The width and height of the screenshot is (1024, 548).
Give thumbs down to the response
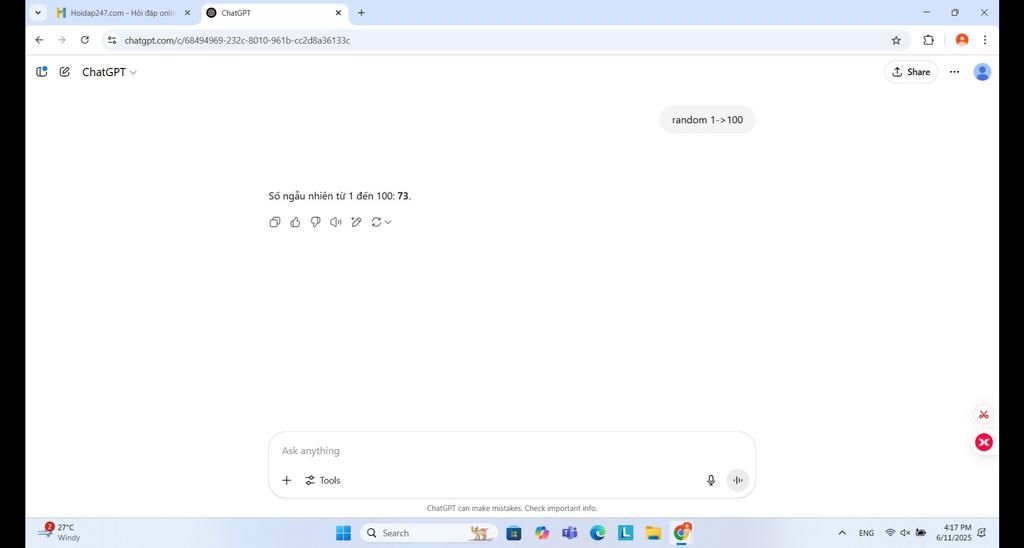point(315,222)
